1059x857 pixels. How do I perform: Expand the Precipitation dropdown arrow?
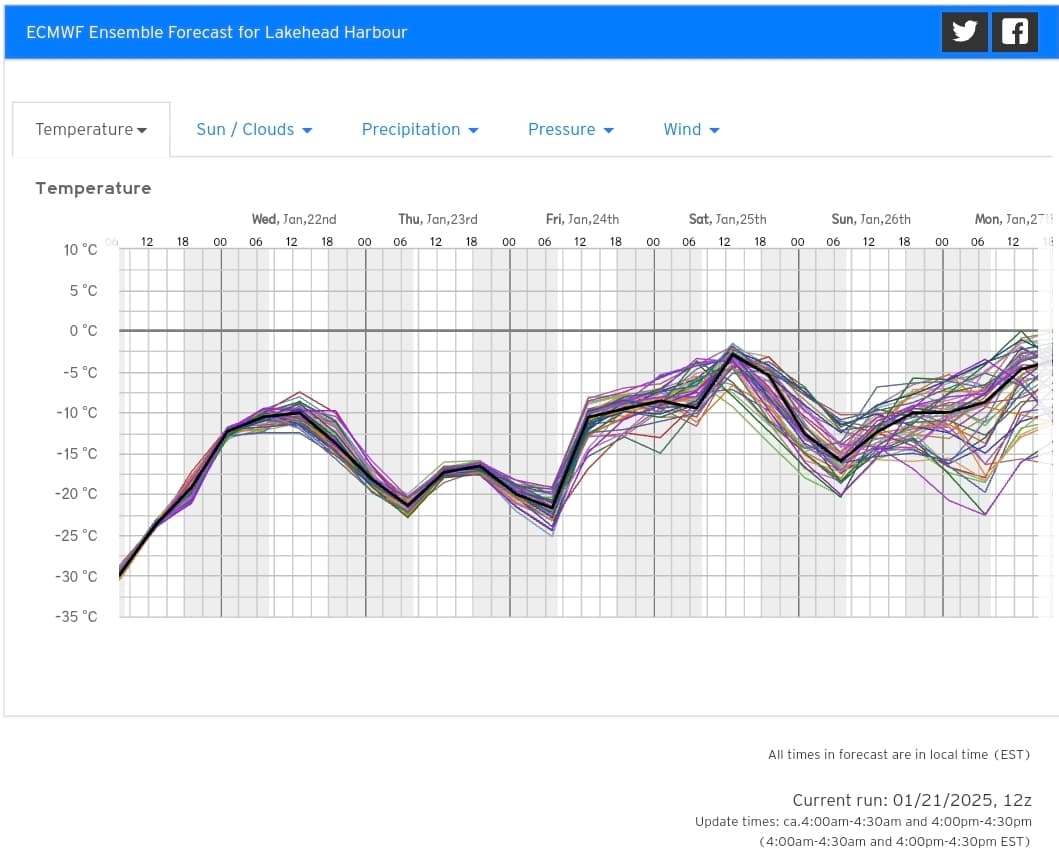pos(473,130)
